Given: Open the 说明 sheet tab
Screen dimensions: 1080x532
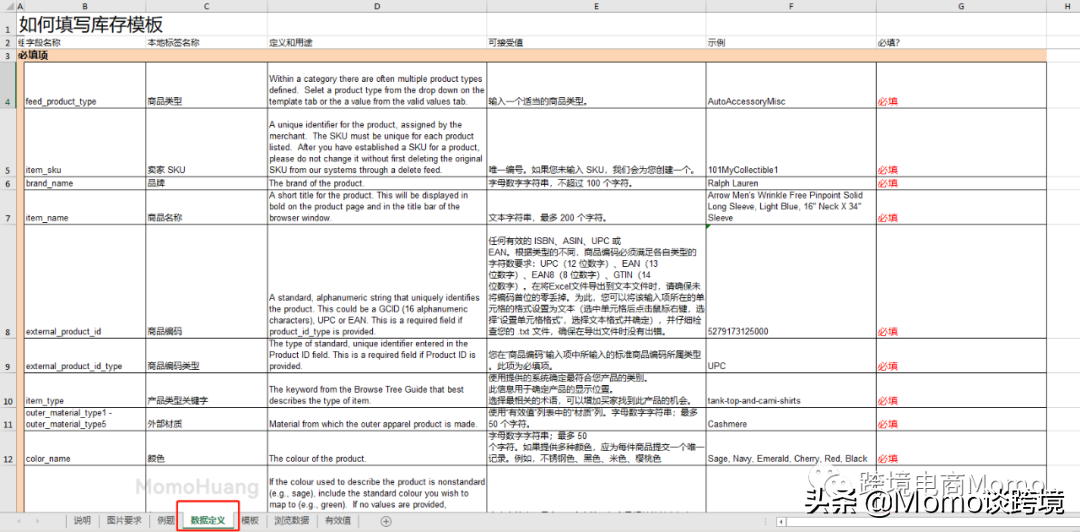Looking at the screenshot, I should click(82, 521).
